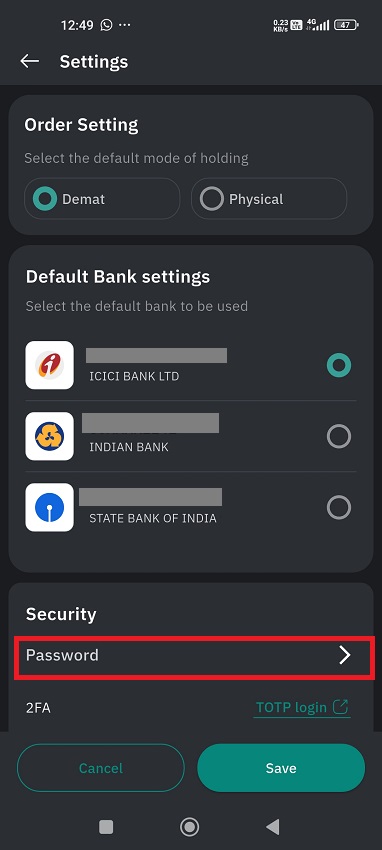Tap the battery indicator in status bar
The height and width of the screenshot is (850, 382).
[346, 25]
